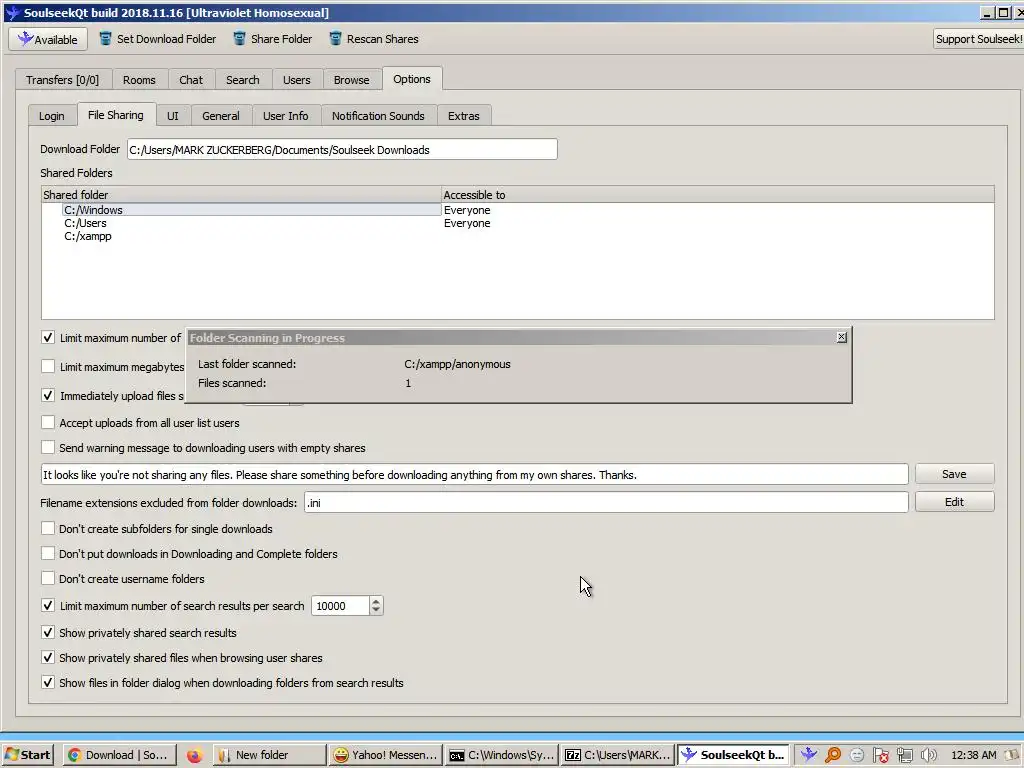The height and width of the screenshot is (768, 1024).
Task: Toggle Limit maximum number of checkbox
Action: 48,338
